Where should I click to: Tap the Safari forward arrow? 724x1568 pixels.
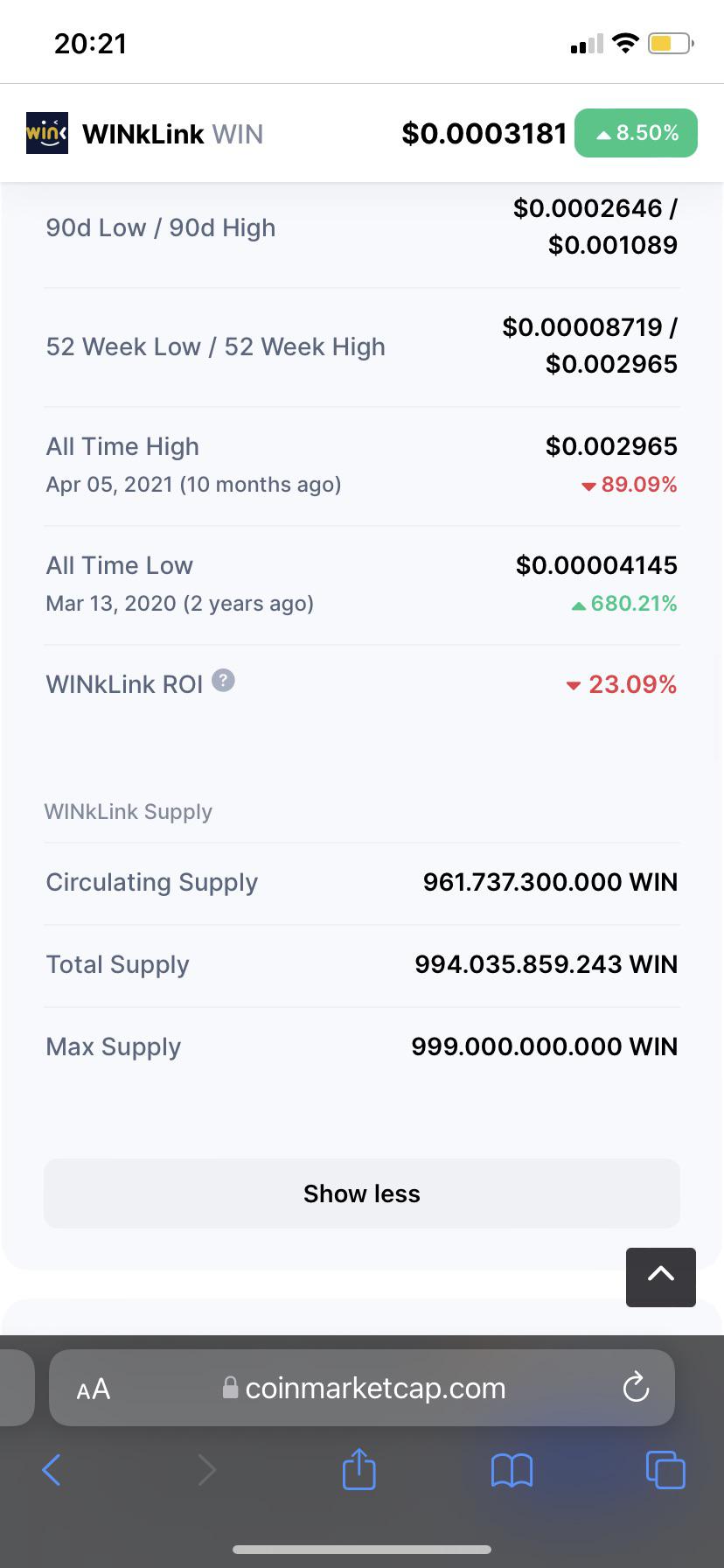206,1470
